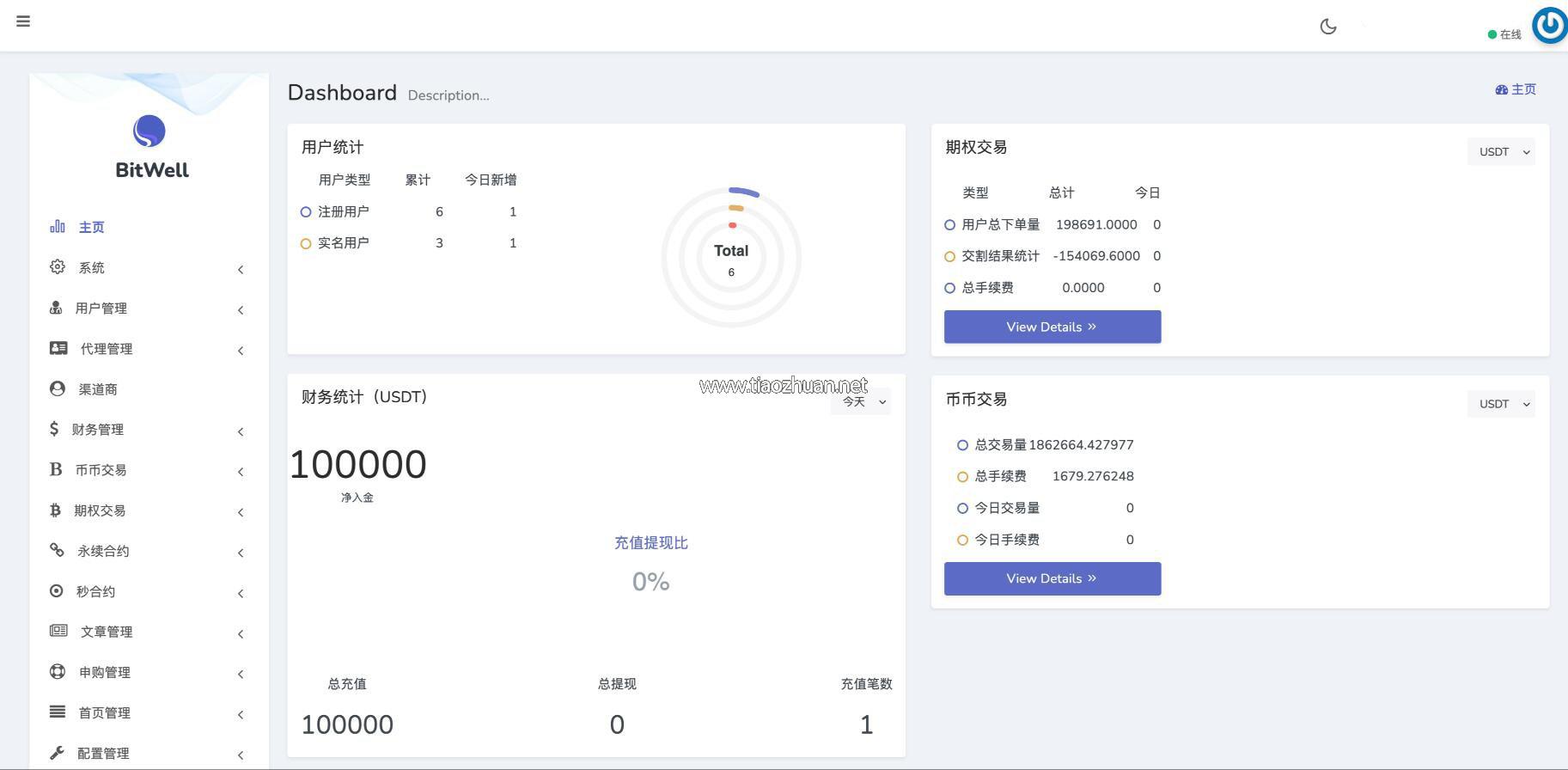Click the BitWell logo

(149, 131)
